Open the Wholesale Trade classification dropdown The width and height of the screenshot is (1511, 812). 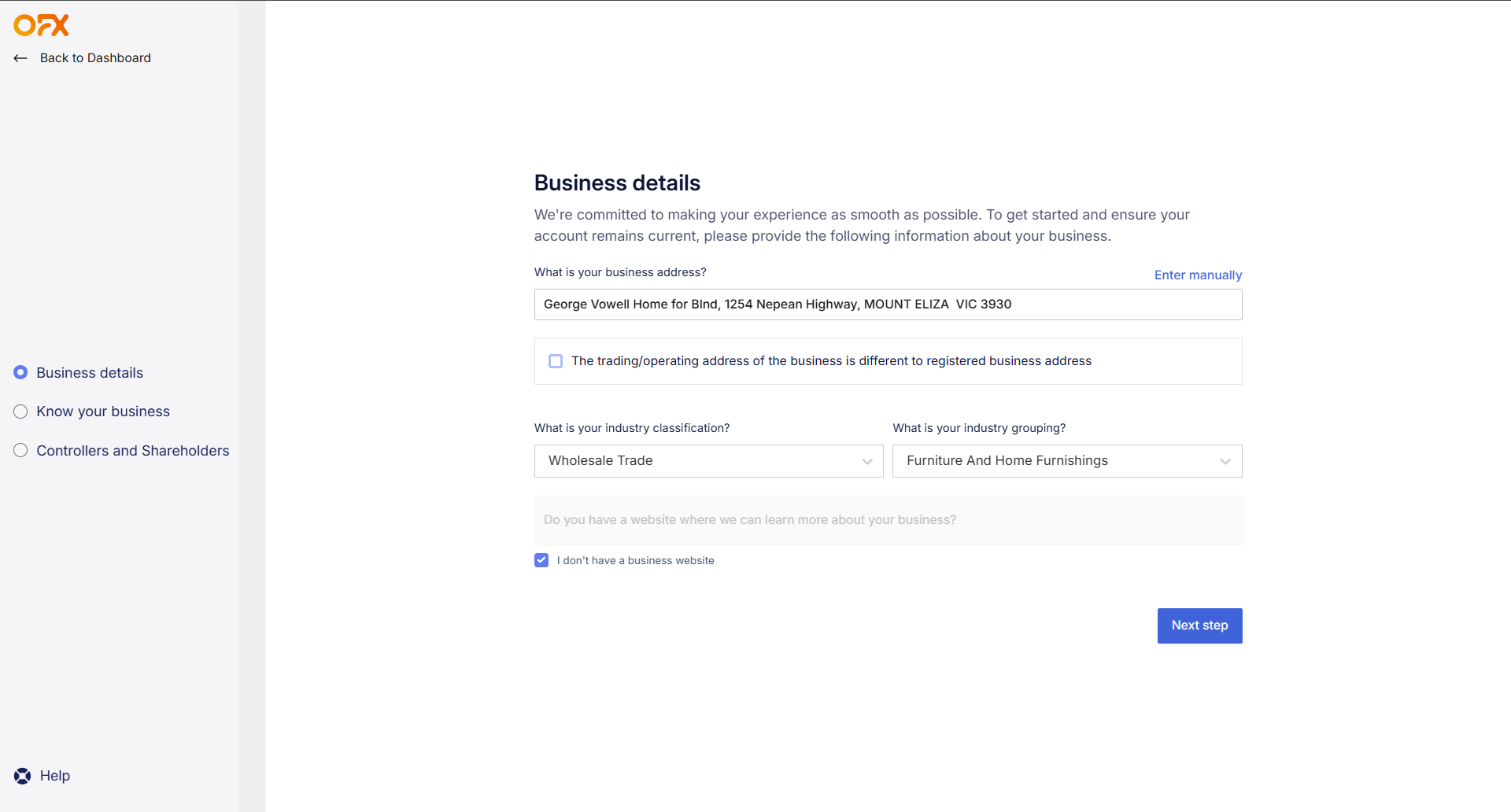pyautogui.click(x=708, y=461)
